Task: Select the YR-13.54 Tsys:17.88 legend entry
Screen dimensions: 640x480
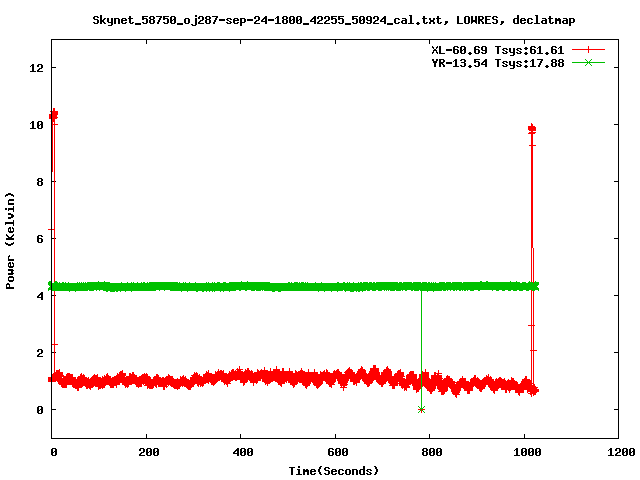Action: pyautogui.click(x=498, y=63)
